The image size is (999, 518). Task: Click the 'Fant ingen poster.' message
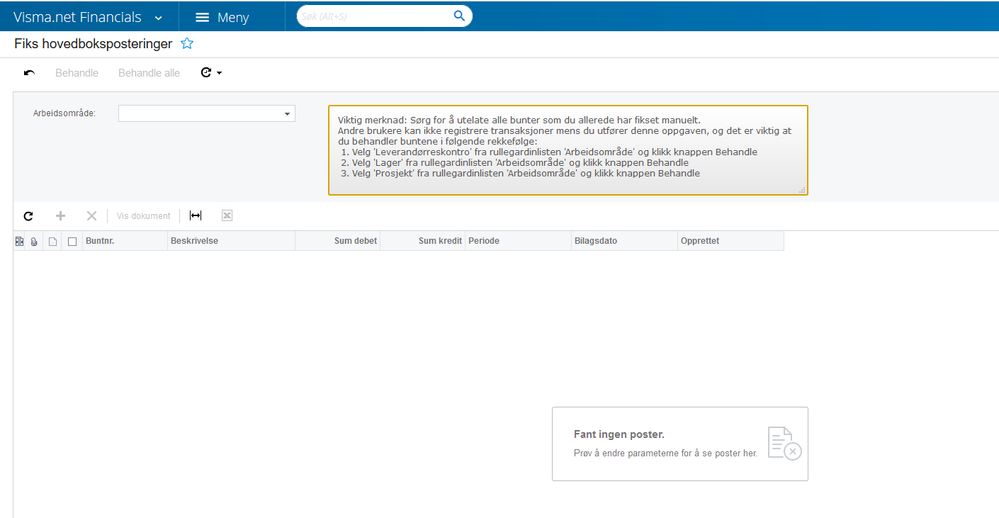[619, 434]
